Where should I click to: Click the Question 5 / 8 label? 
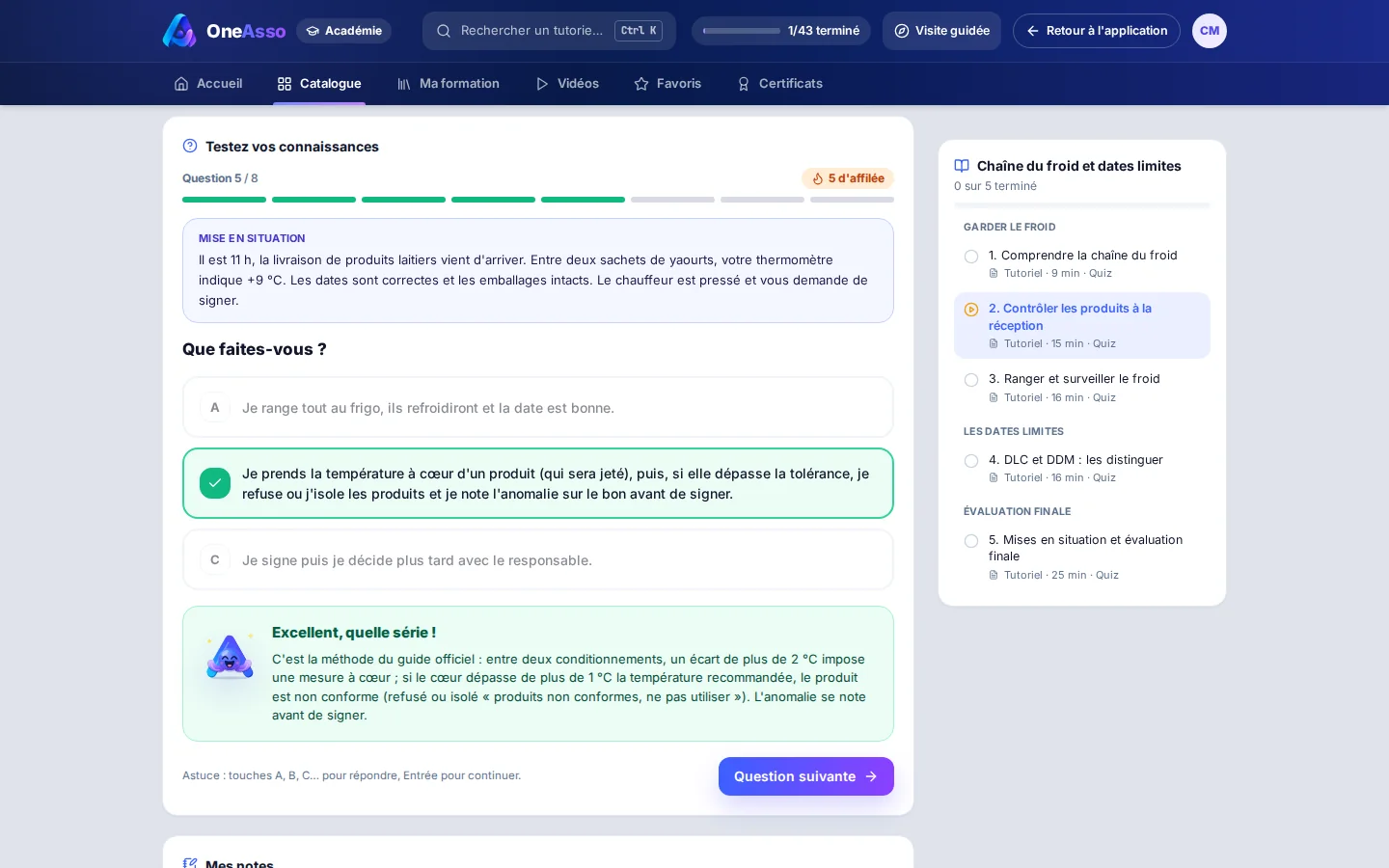point(220,178)
